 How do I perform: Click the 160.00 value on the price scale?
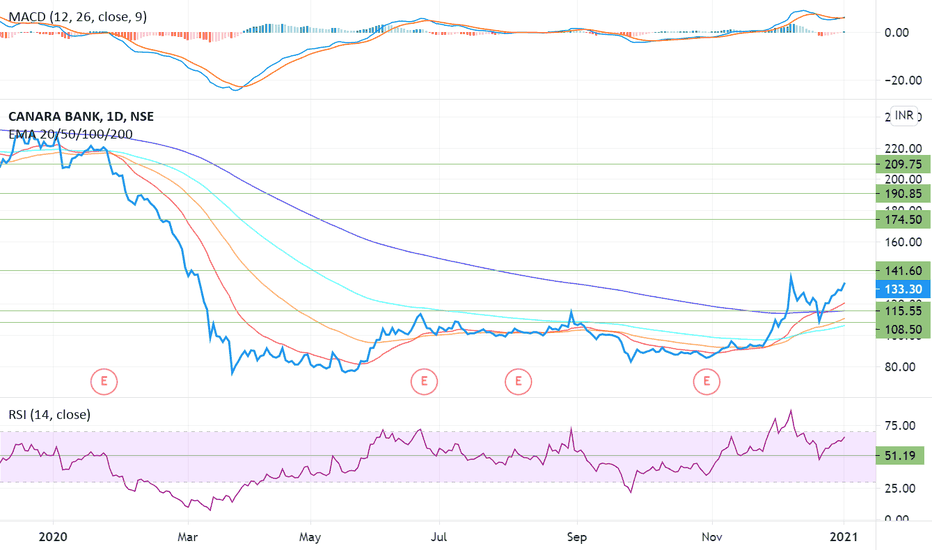(x=903, y=242)
